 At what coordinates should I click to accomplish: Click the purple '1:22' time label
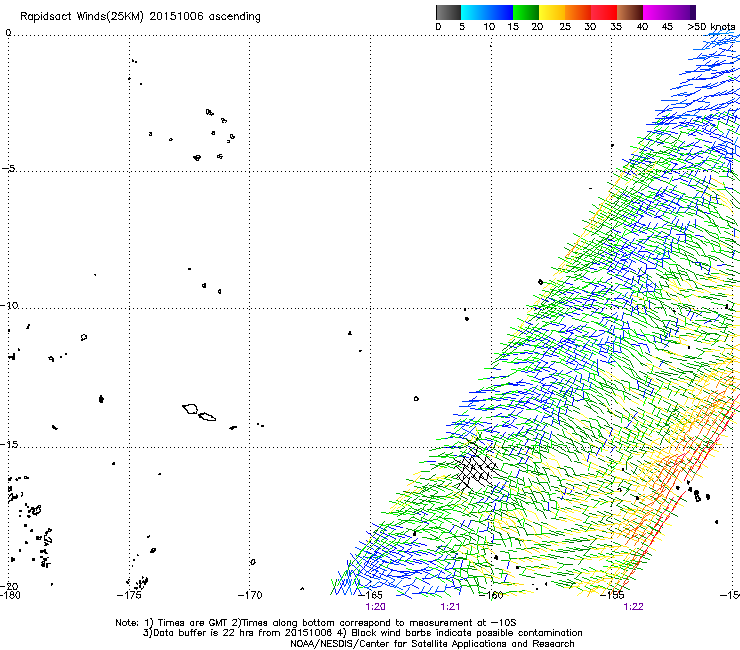click(633, 607)
